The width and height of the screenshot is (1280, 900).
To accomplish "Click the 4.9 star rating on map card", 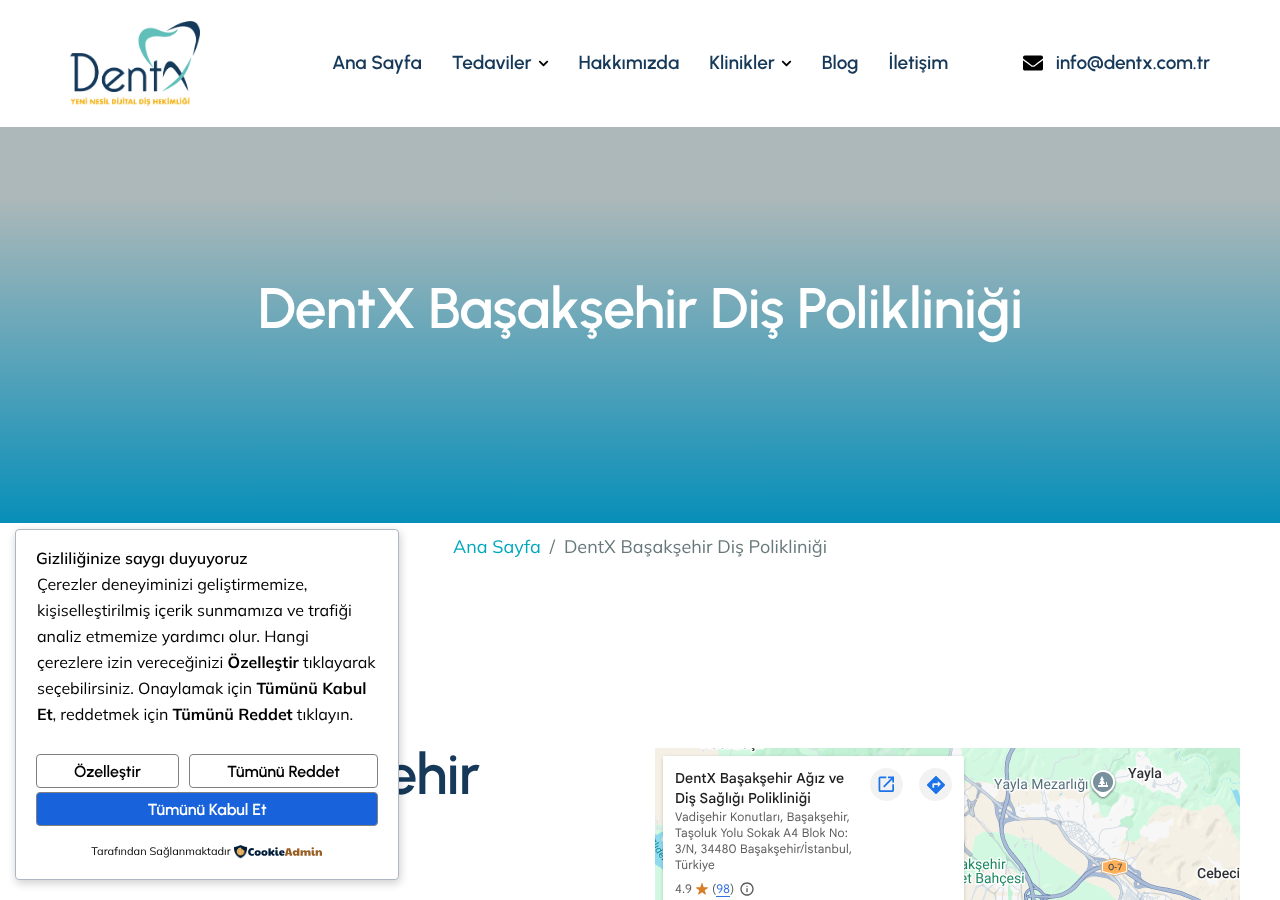I will 691,889.
